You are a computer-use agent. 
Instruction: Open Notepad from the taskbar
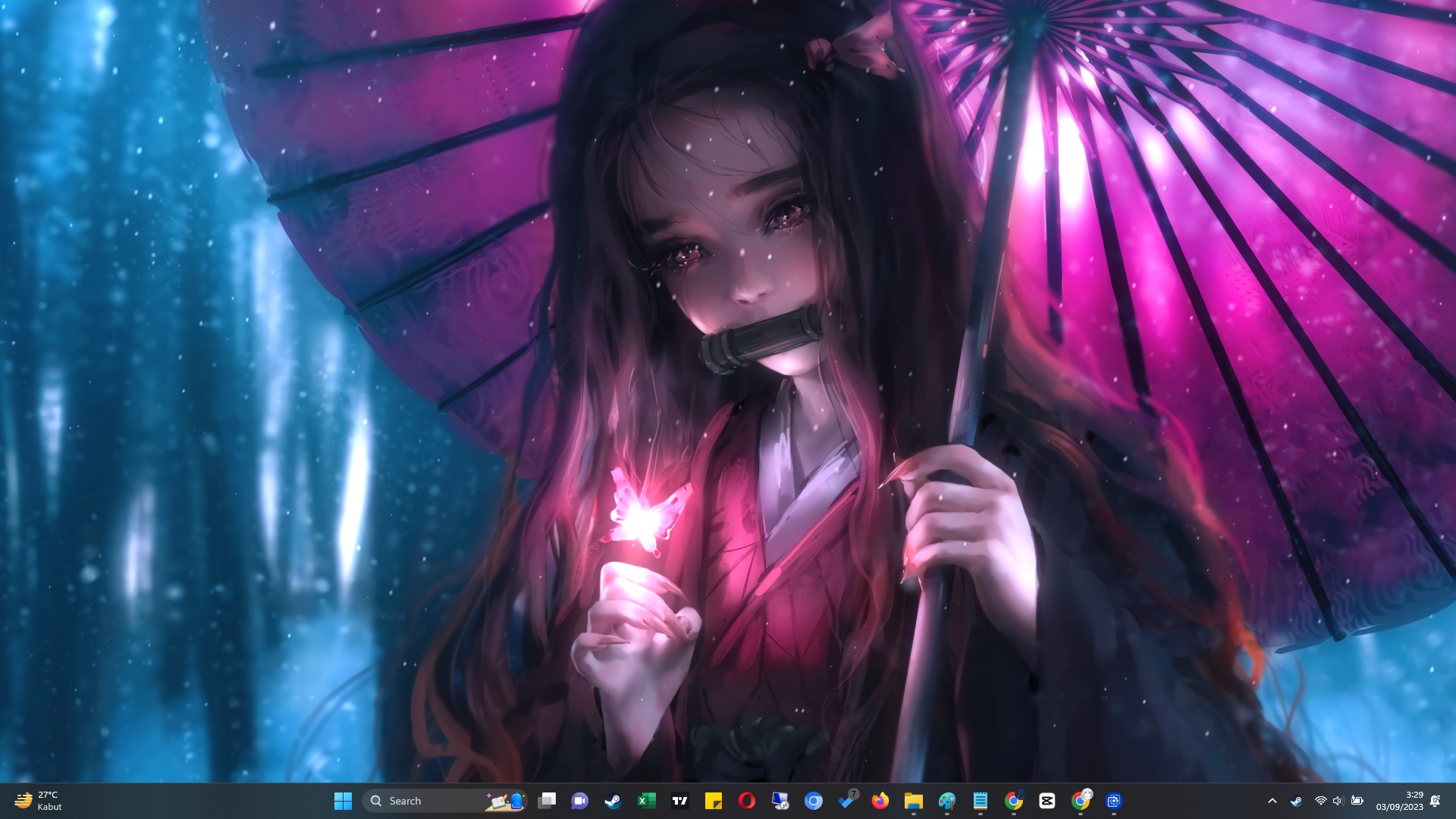[980, 801]
